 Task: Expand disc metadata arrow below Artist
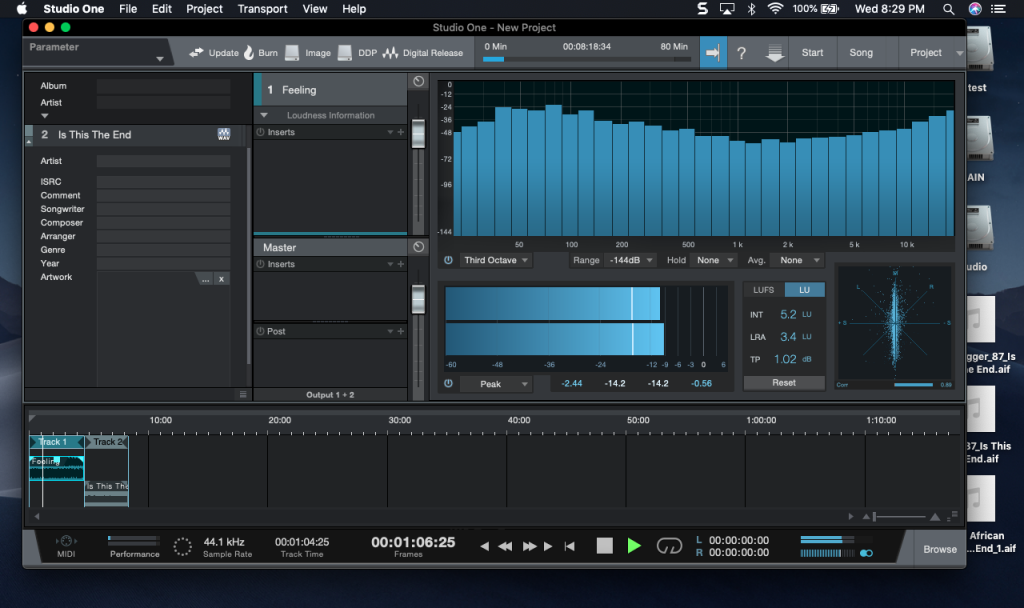tap(44, 116)
